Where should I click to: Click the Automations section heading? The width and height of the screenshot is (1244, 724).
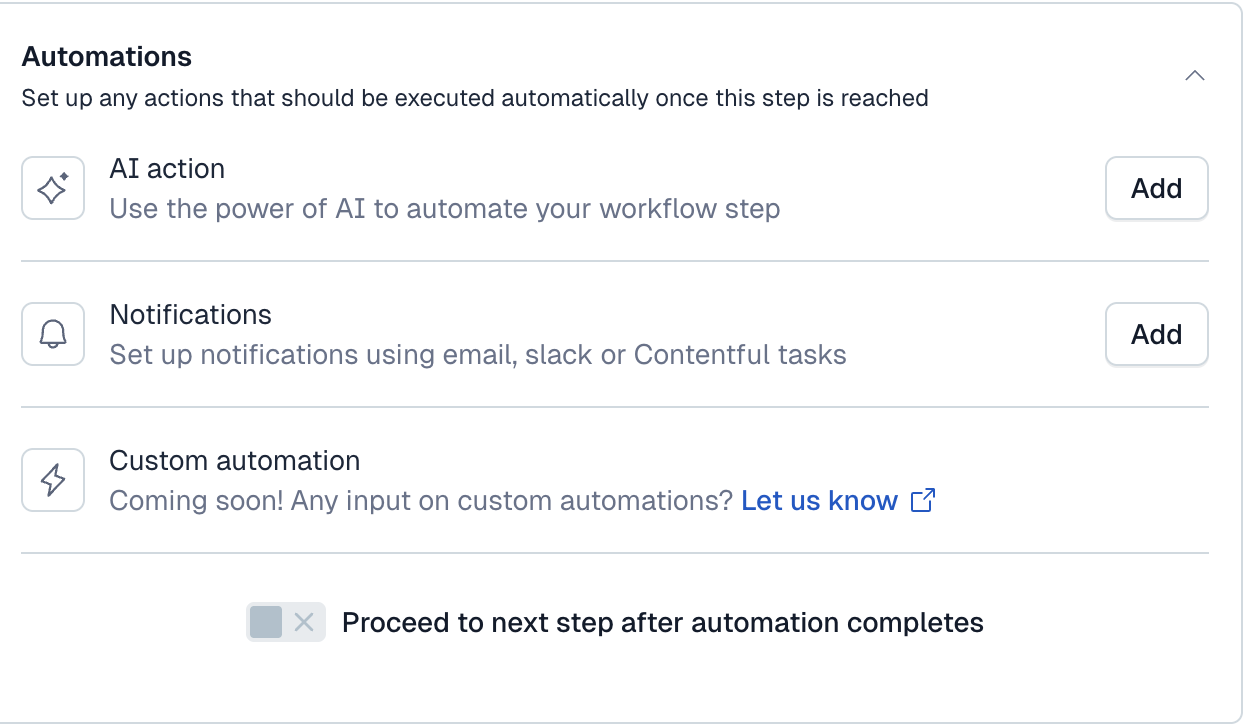(107, 56)
